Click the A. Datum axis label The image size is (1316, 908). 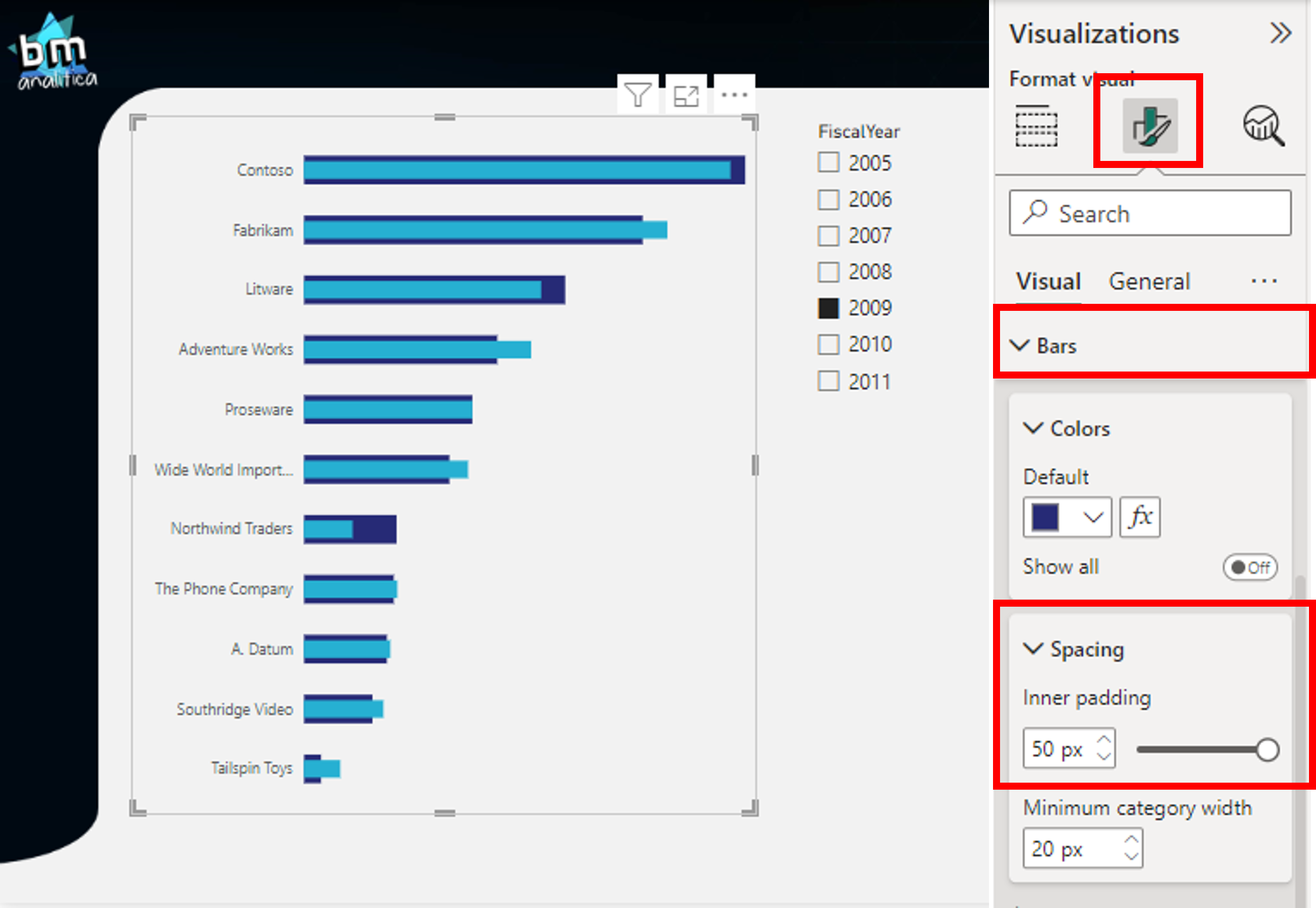(262, 649)
